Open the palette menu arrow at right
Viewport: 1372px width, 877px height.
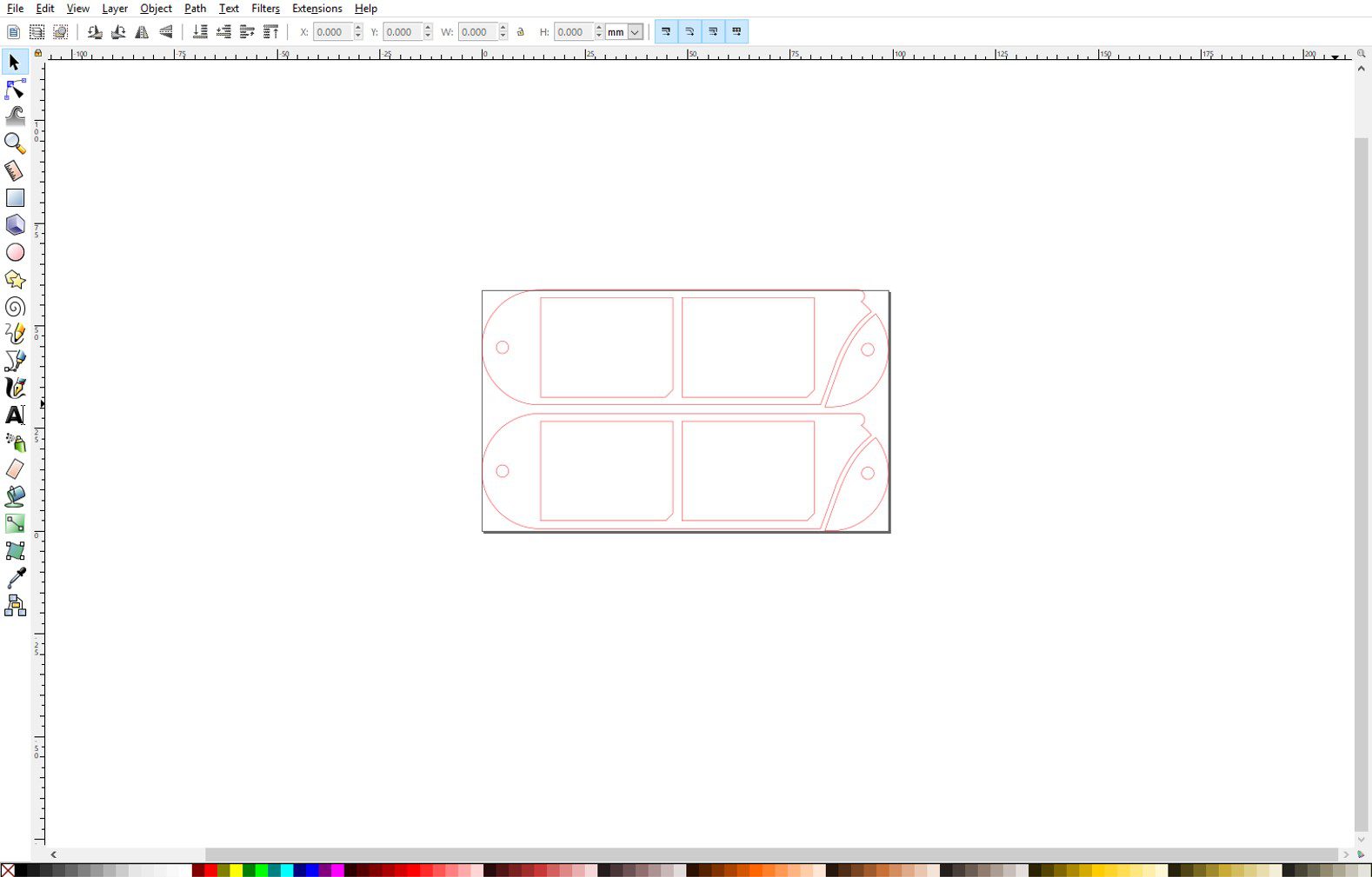pos(1361,854)
